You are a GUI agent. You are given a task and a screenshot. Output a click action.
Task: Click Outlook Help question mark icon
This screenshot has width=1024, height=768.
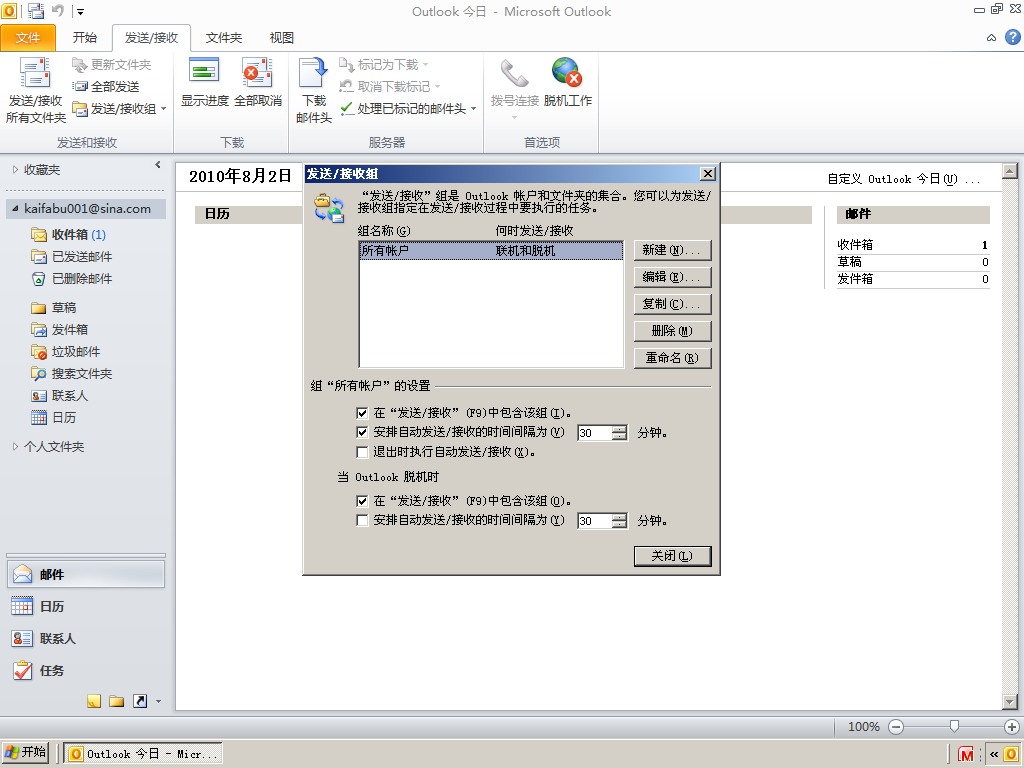coord(1012,37)
